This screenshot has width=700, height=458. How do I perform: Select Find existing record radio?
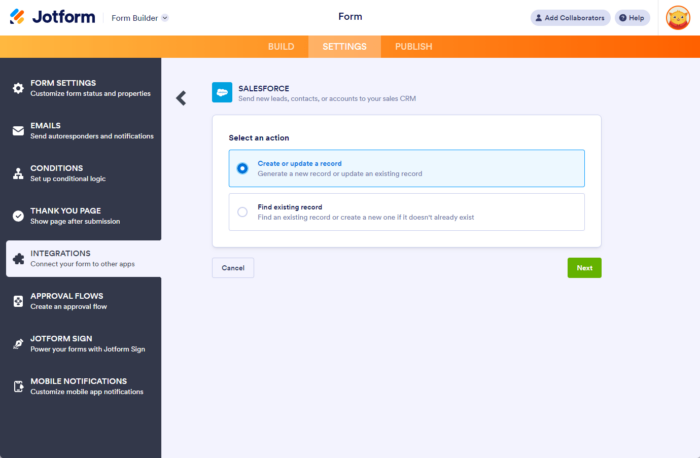click(x=242, y=212)
